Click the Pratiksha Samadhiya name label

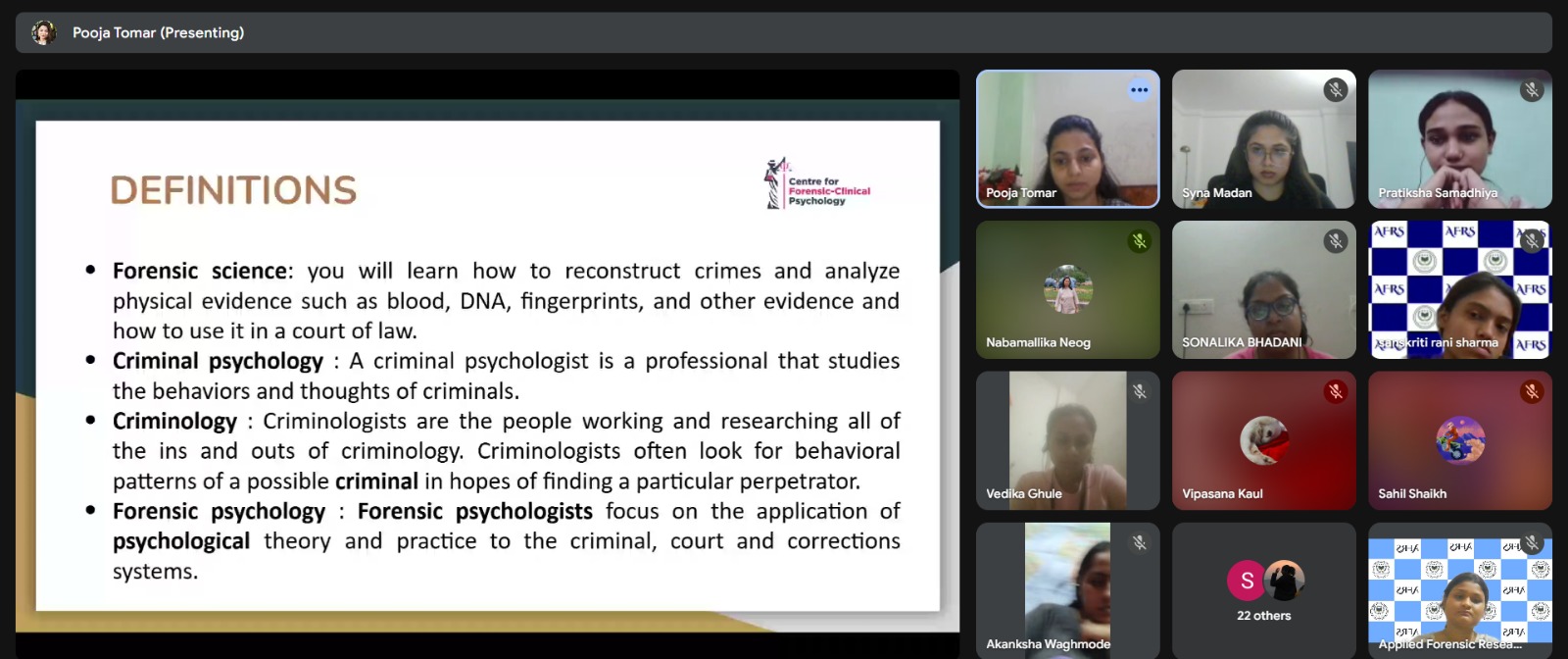(1438, 193)
